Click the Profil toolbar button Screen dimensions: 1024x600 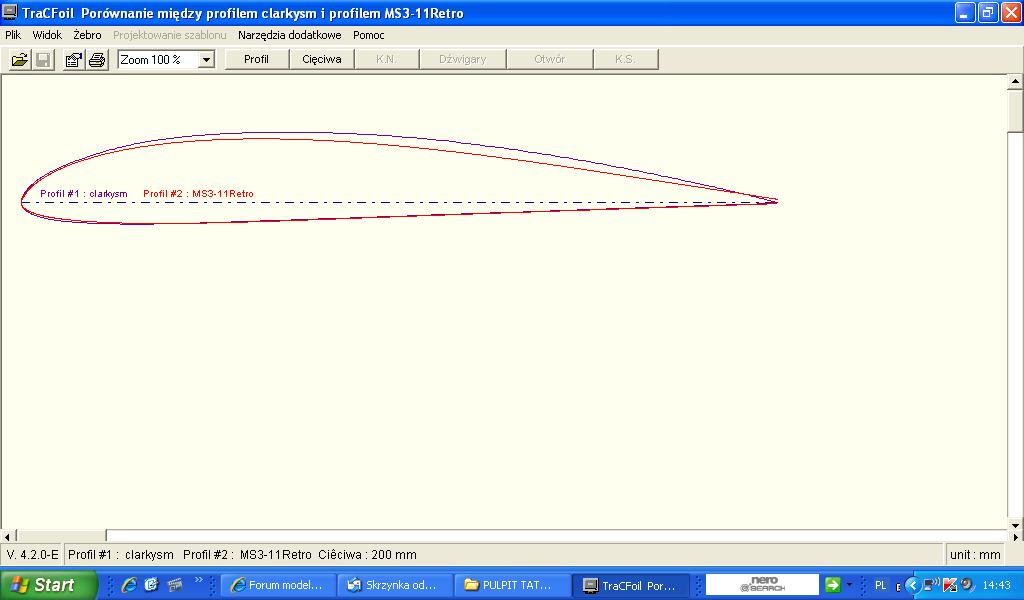click(x=257, y=59)
